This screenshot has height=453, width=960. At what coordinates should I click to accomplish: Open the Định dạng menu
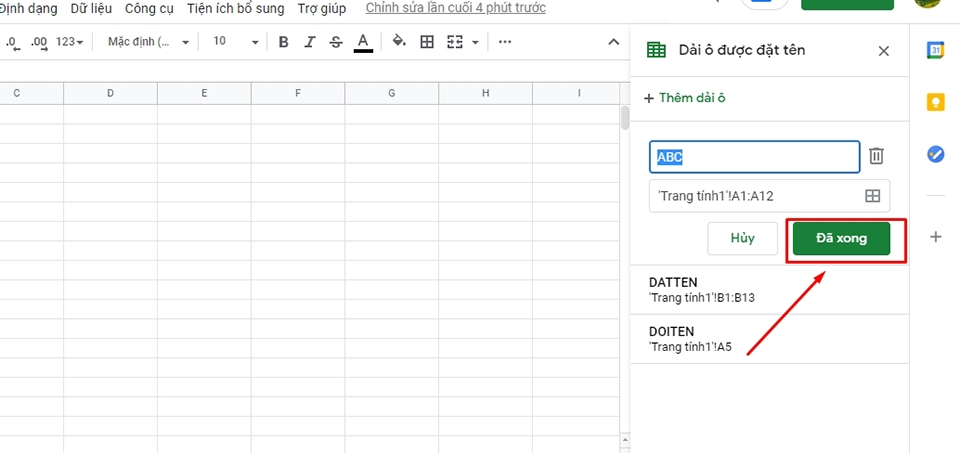[x=29, y=9]
